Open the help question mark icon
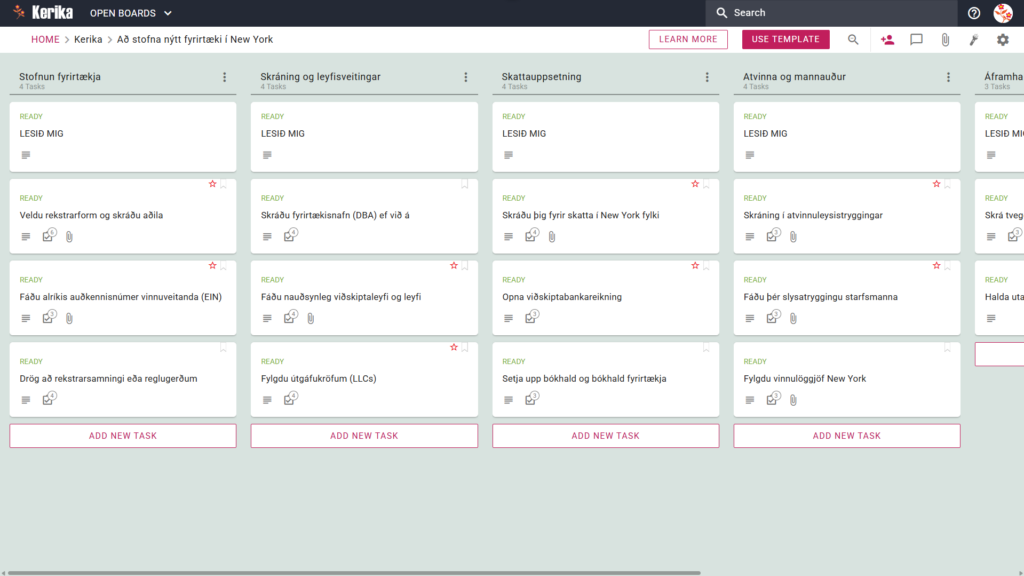The height and width of the screenshot is (576, 1024). (x=974, y=13)
